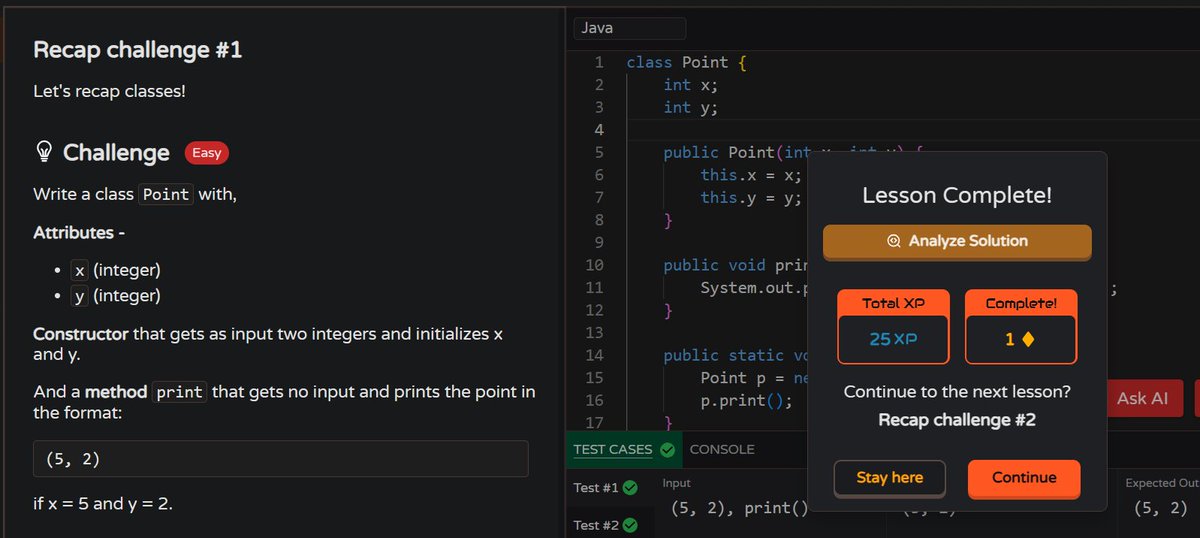
Task: Click the Complete! reward card
Action: (x=1021, y=327)
